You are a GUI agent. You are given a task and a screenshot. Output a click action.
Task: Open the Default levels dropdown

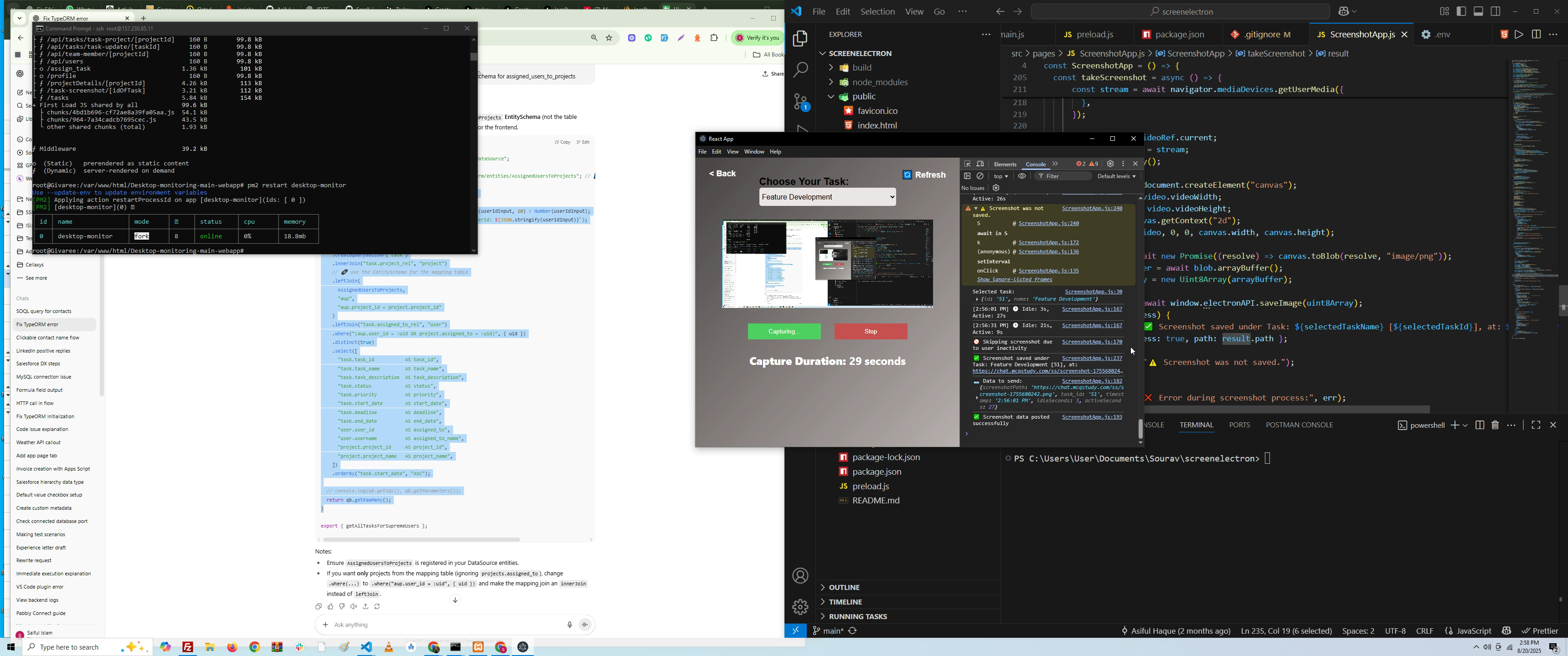point(1116,176)
